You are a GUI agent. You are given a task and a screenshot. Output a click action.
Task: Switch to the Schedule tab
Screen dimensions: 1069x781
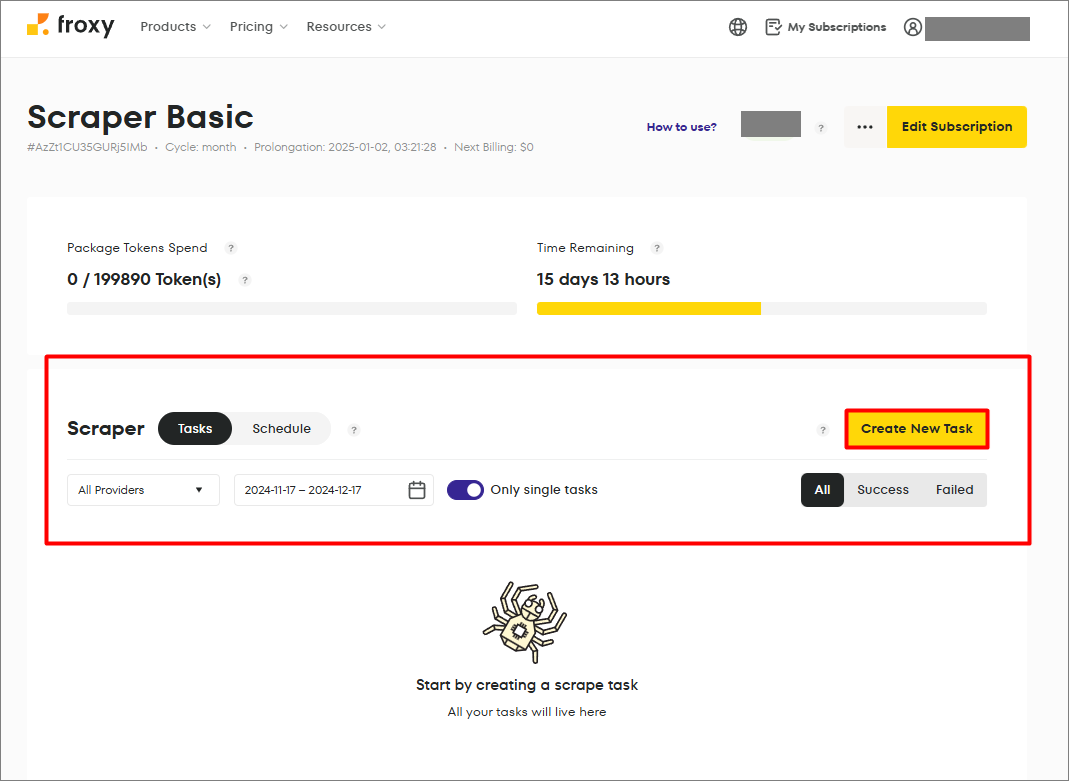(282, 429)
